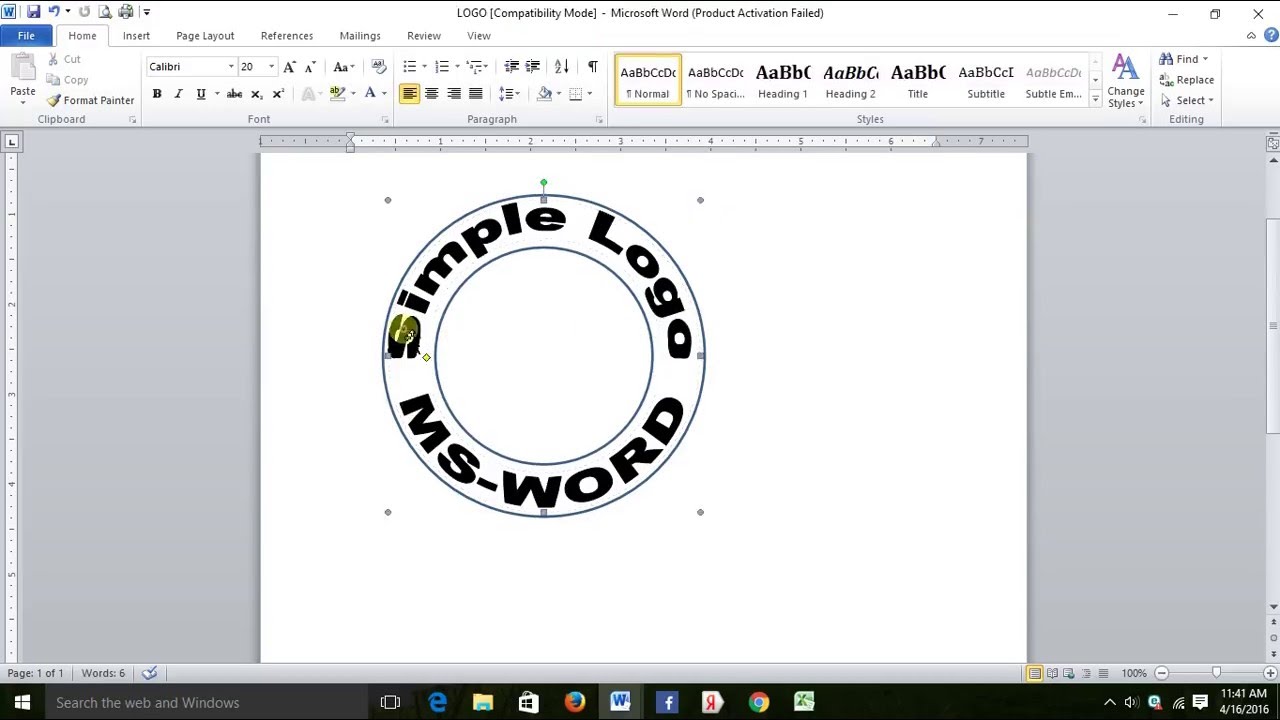Image resolution: width=1280 pixels, height=720 pixels.
Task: Show paragraph marks
Action: coord(592,67)
